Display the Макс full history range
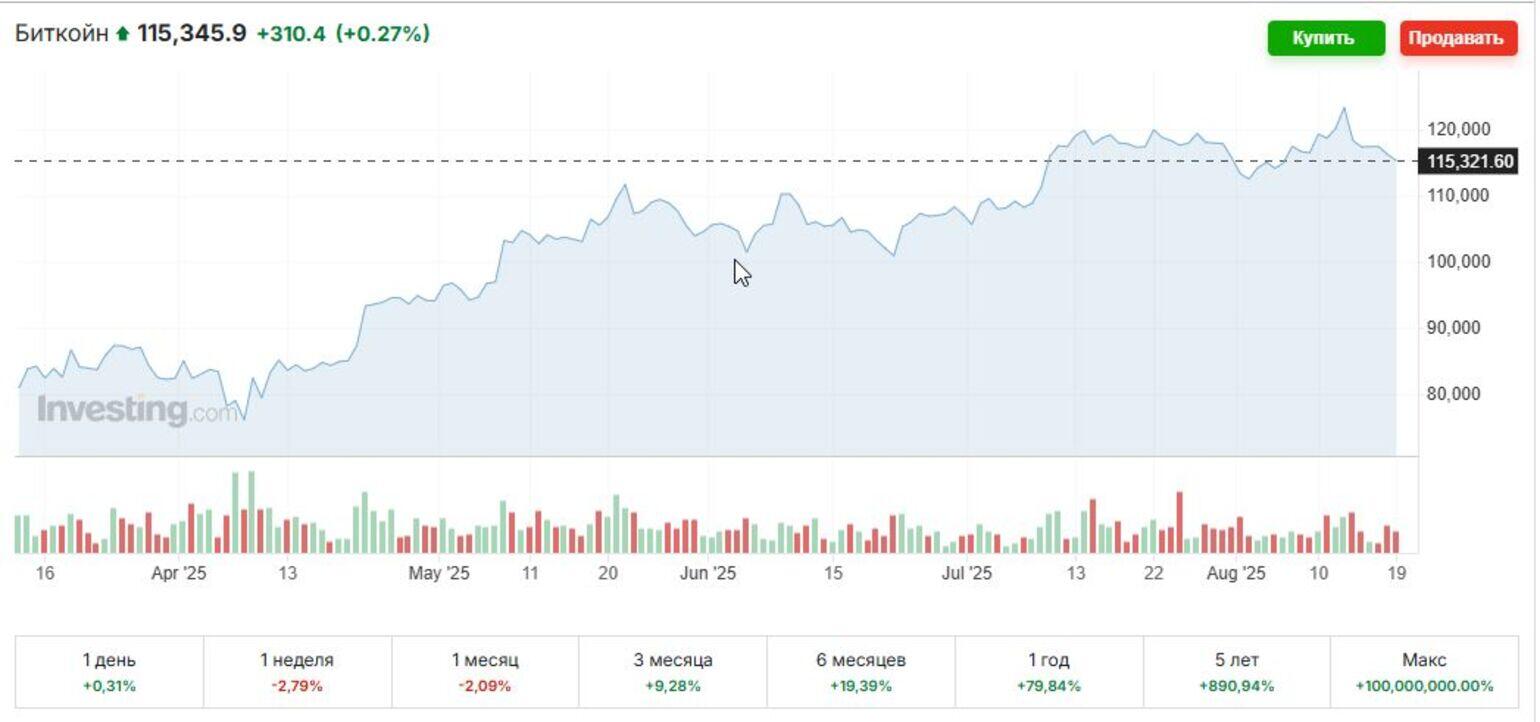Viewport: 1540px width, 722px height. [x=1424, y=671]
